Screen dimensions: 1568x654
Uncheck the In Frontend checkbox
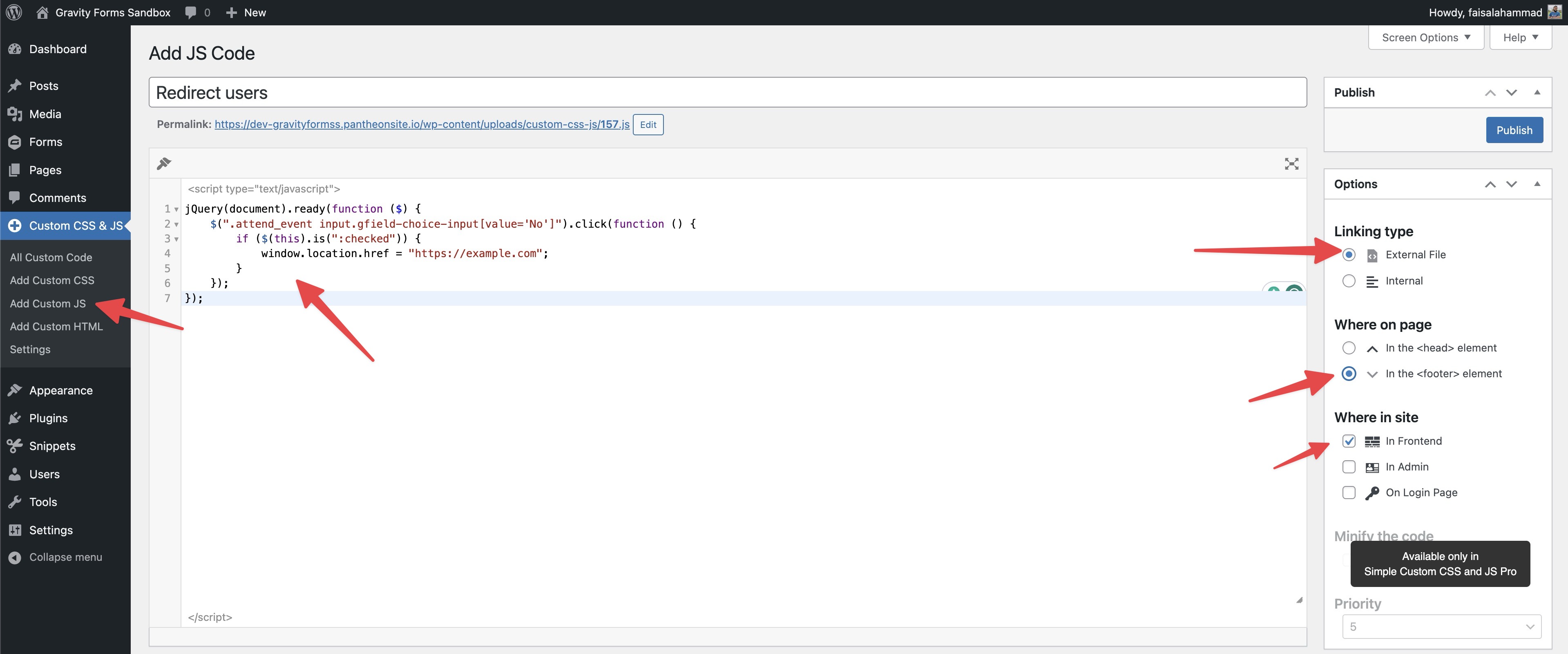click(1349, 441)
